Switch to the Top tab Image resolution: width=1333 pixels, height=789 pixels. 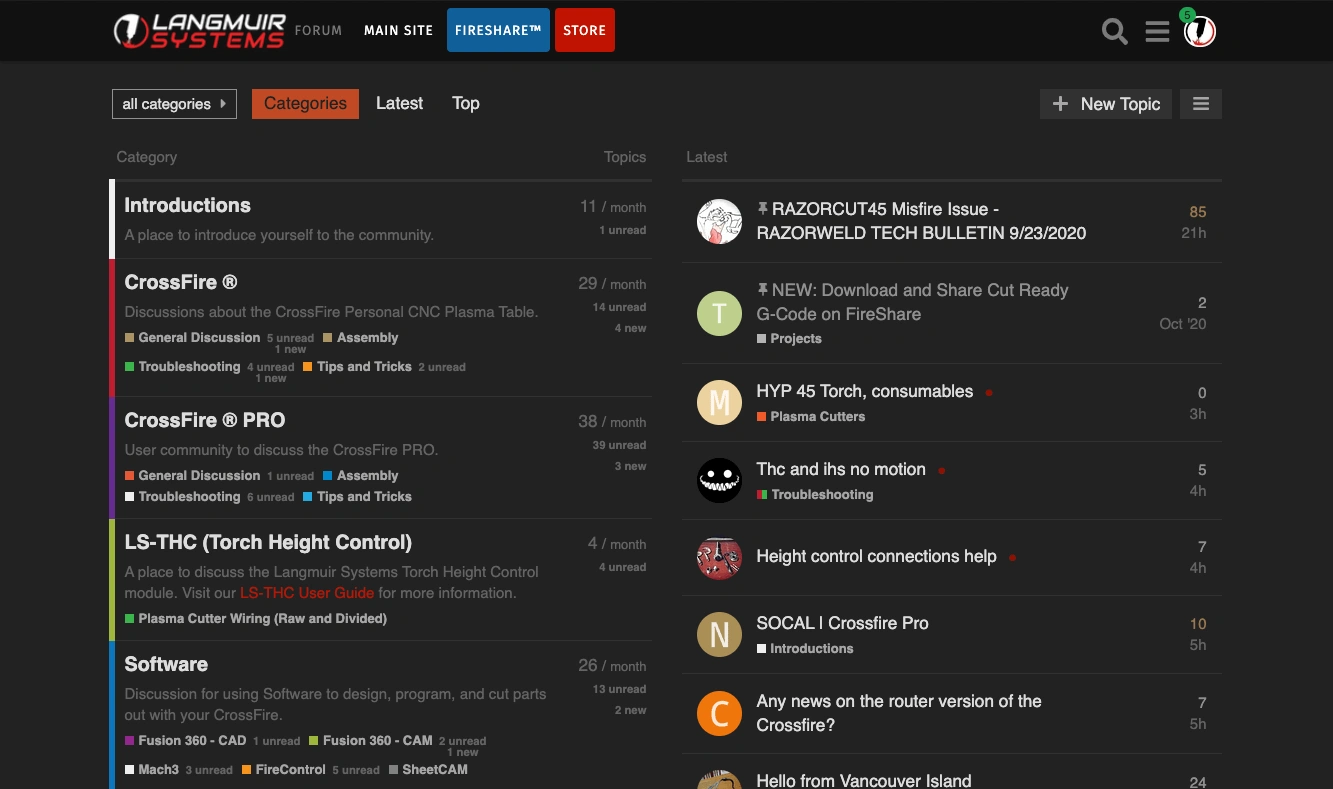coord(465,103)
